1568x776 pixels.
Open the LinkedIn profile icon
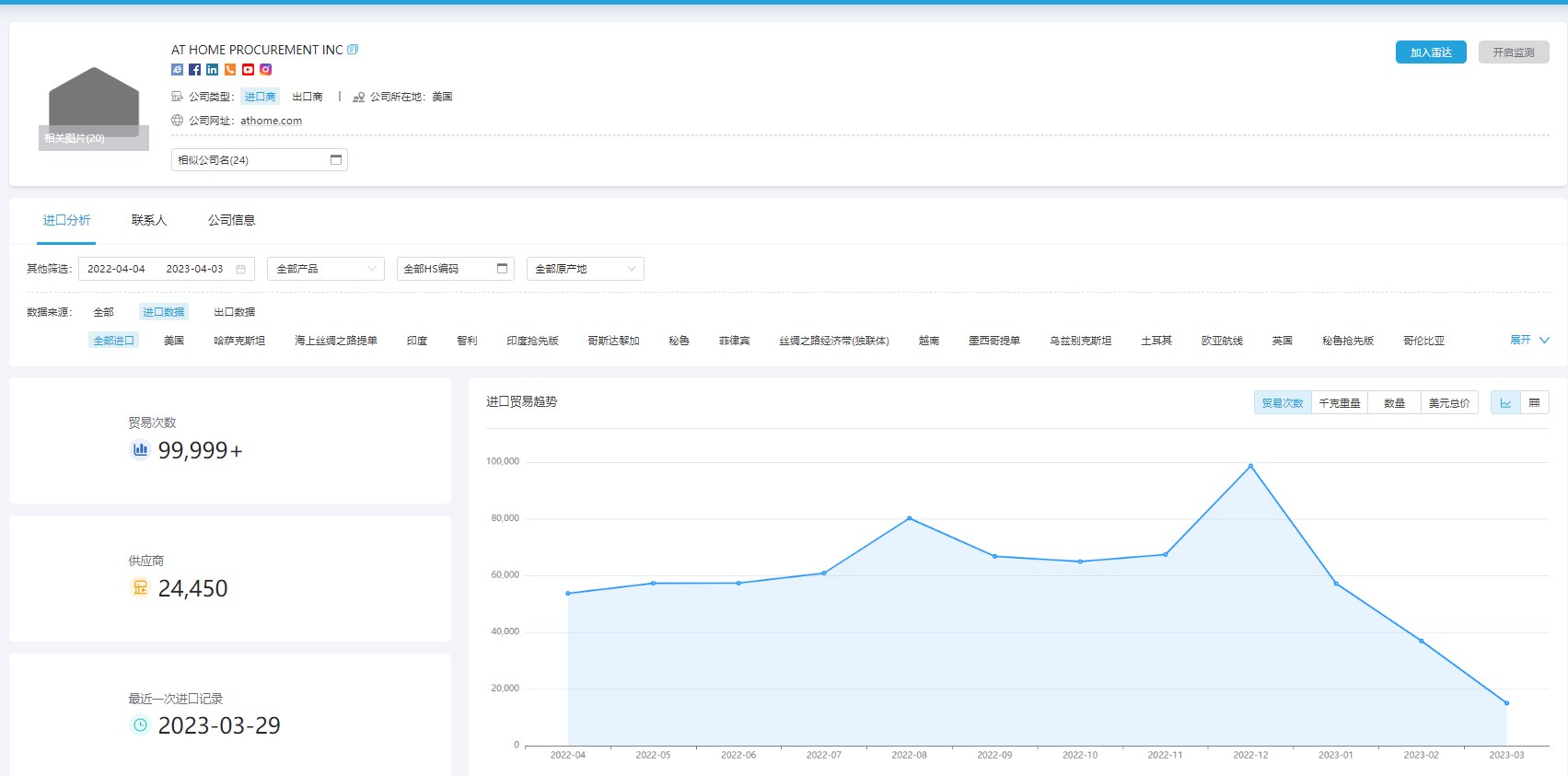click(213, 70)
